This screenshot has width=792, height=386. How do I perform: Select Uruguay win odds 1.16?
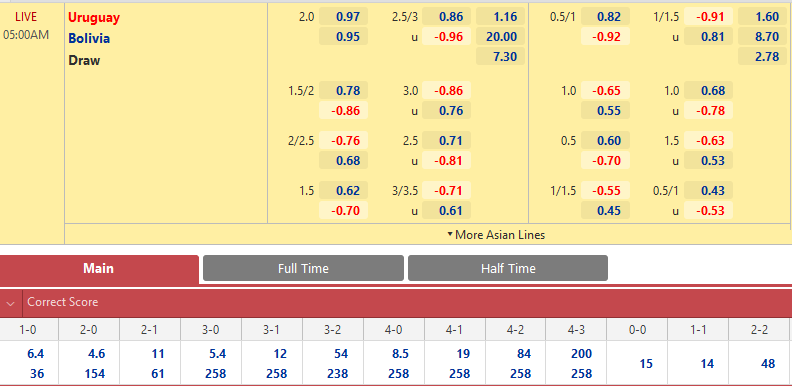click(x=500, y=17)
